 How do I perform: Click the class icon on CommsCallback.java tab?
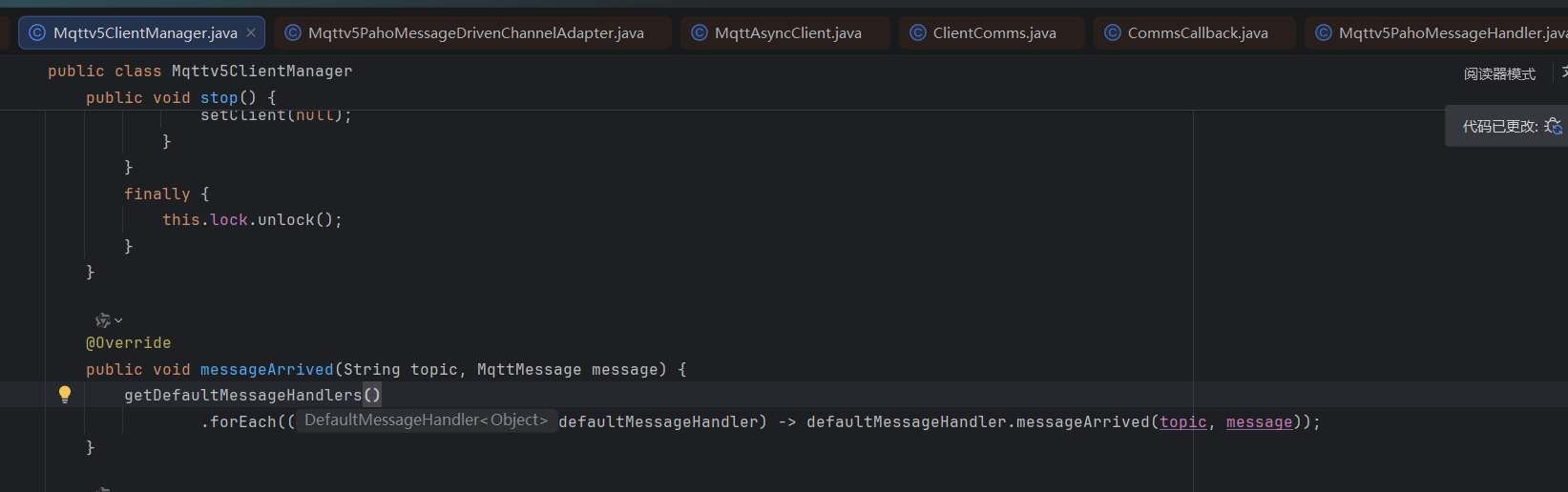1112,32
